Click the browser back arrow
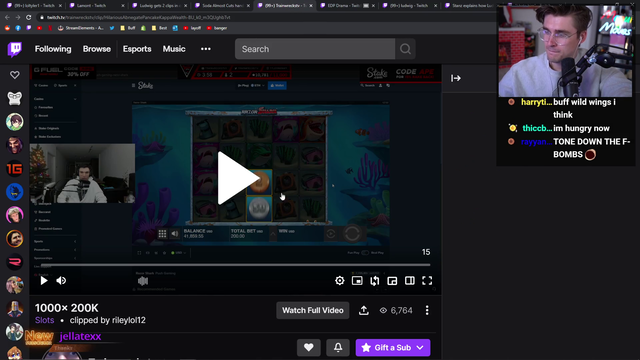The image size is (640, 360). [7, 18]
